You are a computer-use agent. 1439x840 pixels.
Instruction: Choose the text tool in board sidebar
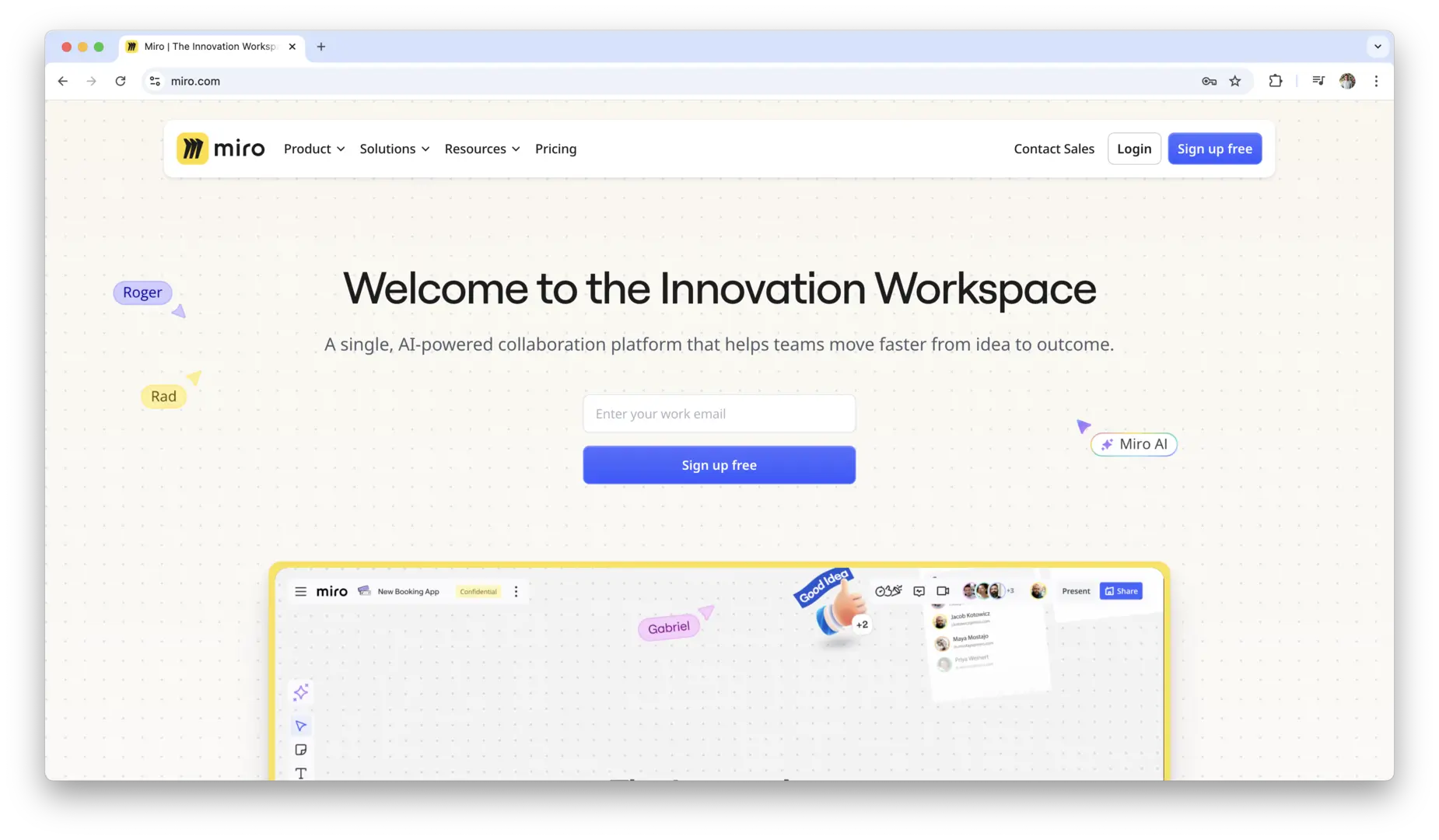[x=301, y=773]
